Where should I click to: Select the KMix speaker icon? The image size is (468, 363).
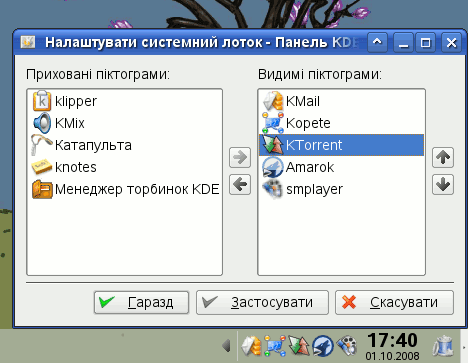click(x=42, y=123)
